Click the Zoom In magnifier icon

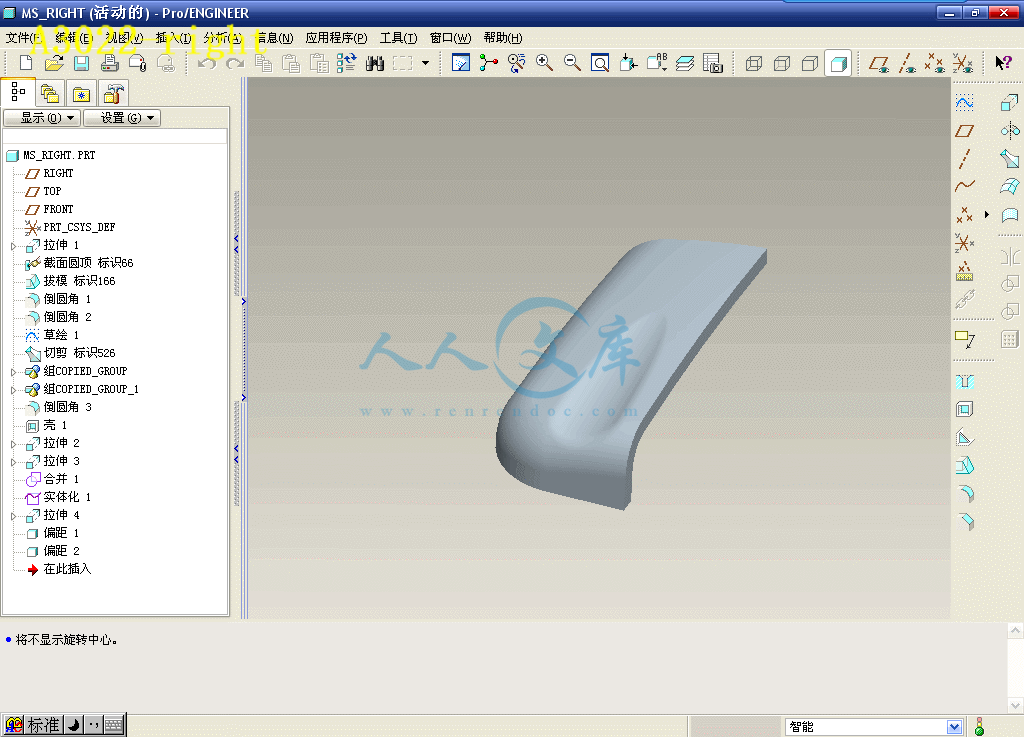tap(544, 63)
